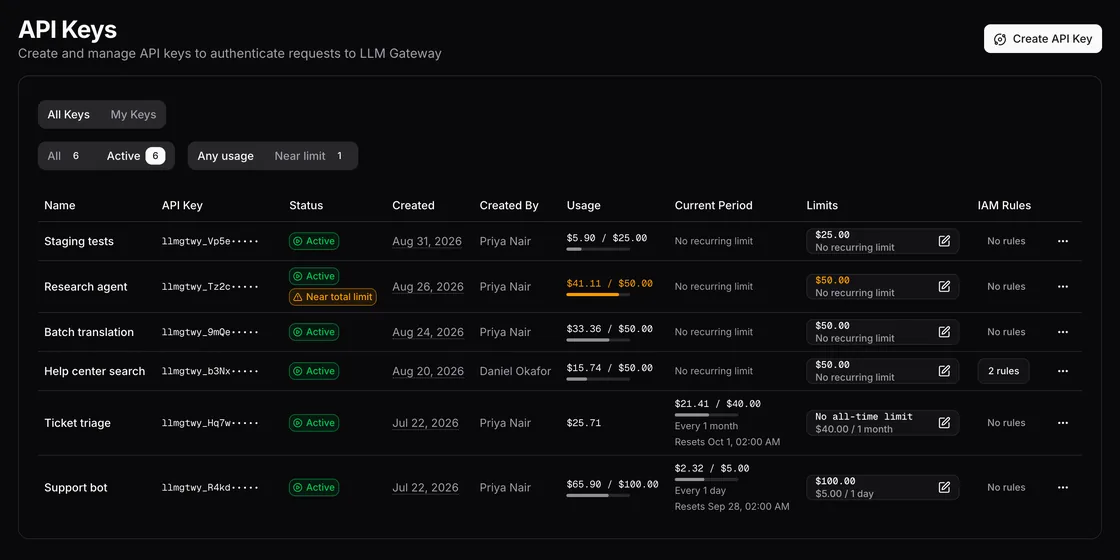The image size is (1120, 560).
Task: Open the 2 rules IAM badge
Action: pos(1004,371)
